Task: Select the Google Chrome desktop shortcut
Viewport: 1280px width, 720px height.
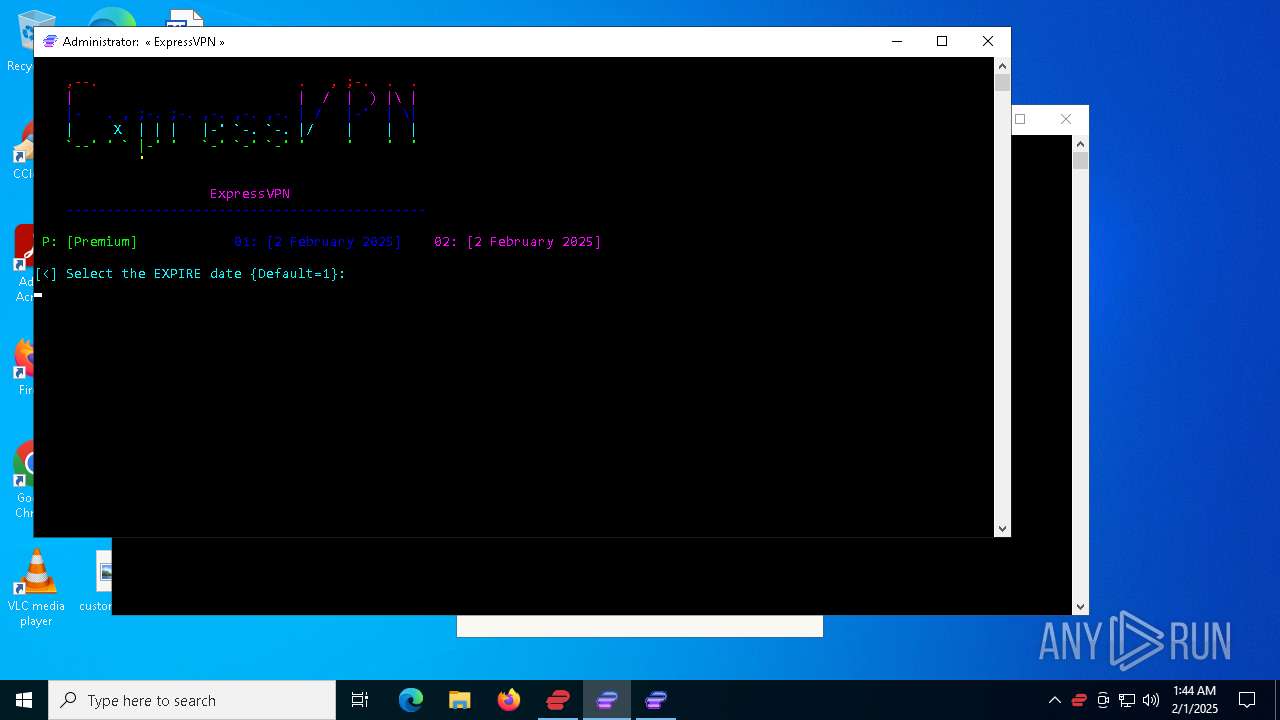Action: click(x=21, y=480)
